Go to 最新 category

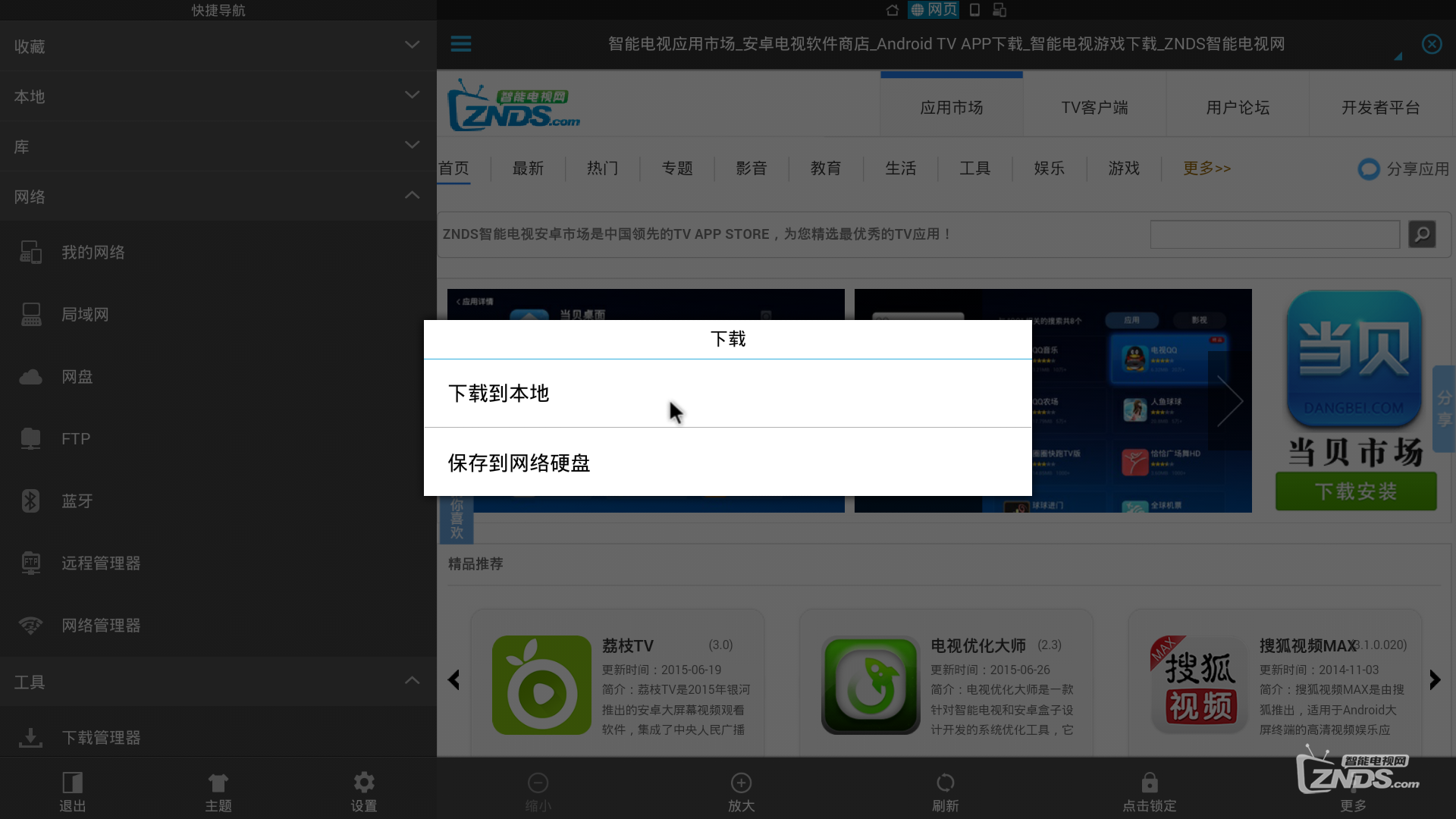pos(528,168)
